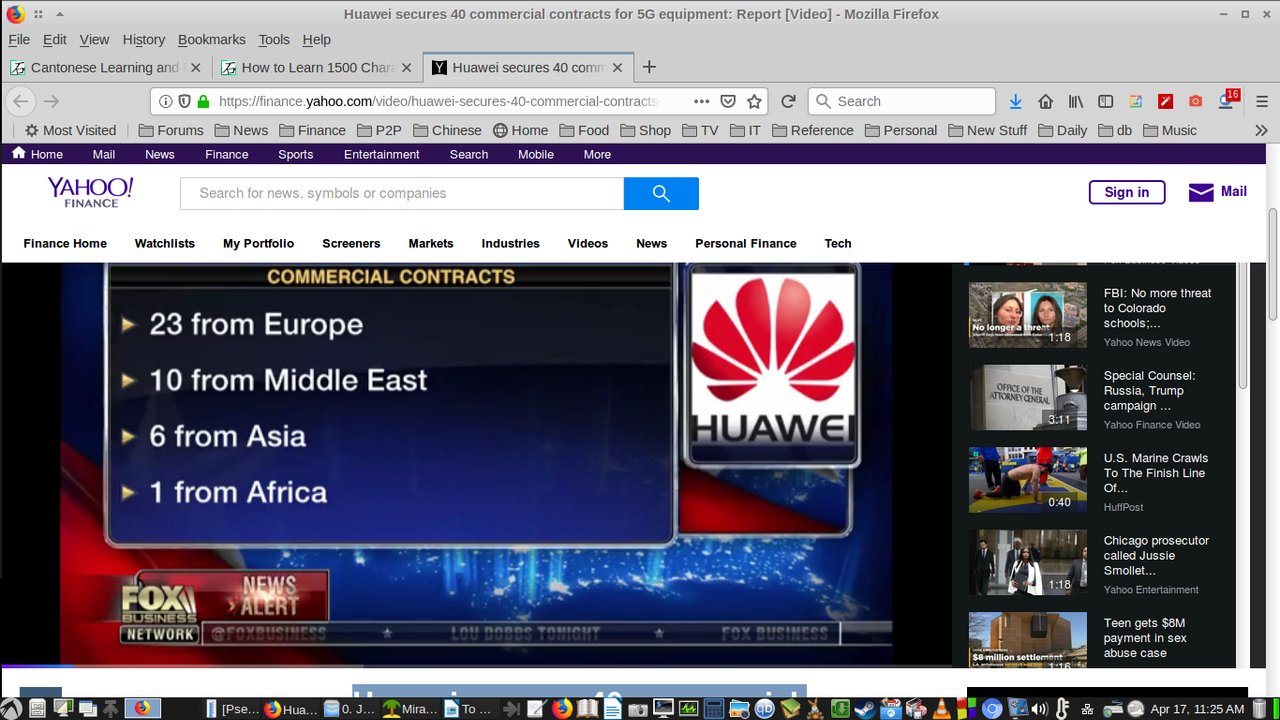Click the Steam icon in taskbar
Viewport: 1280px width, 720px height.
tap(864, 708)
